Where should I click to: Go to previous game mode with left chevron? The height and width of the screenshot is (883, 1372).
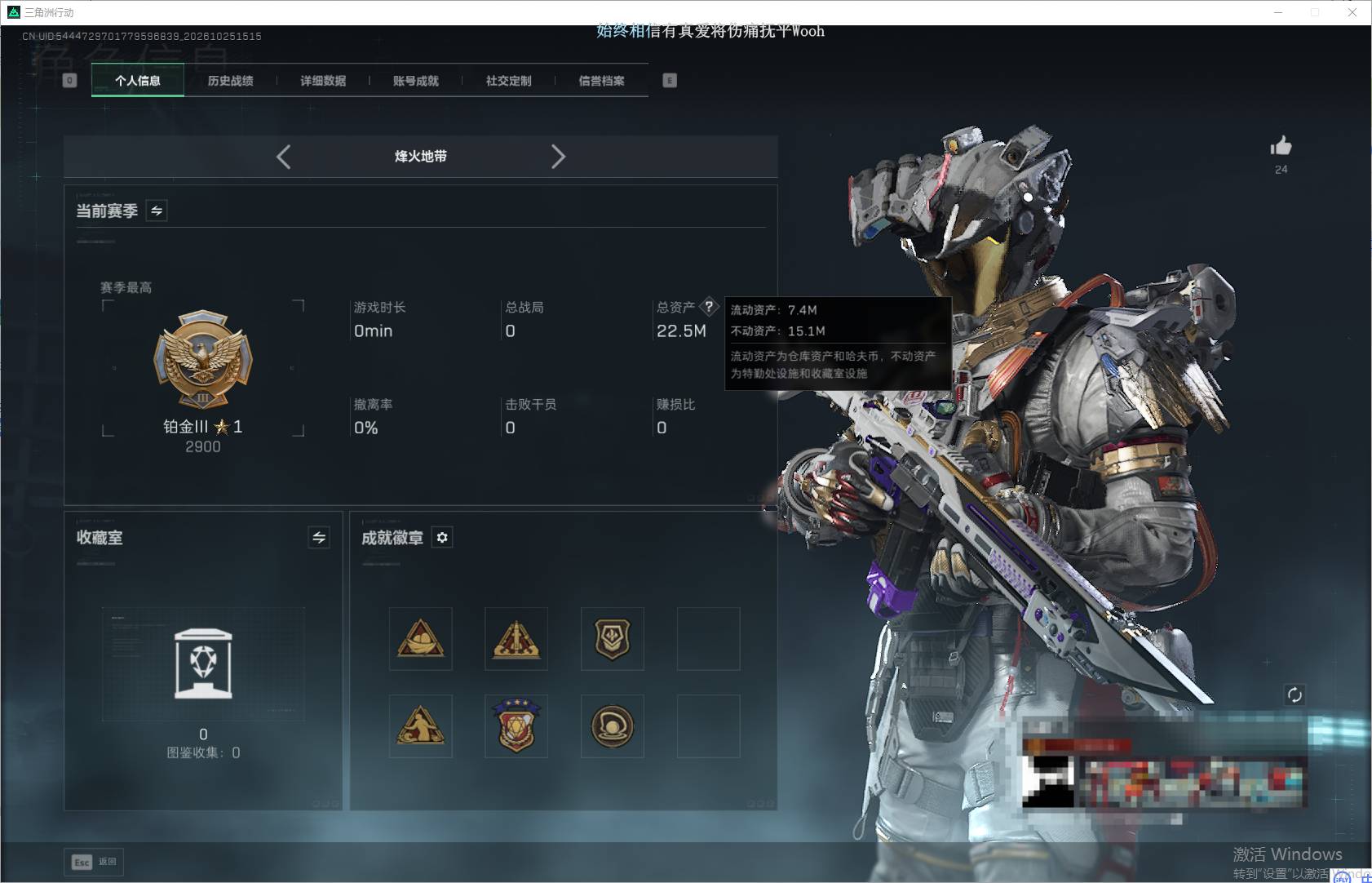[284, 157]
